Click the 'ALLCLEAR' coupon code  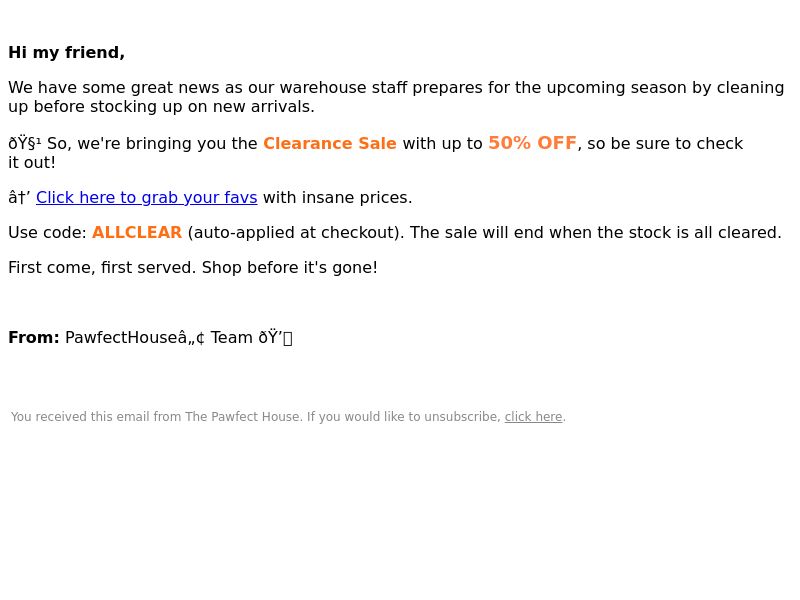pos(137,233)
